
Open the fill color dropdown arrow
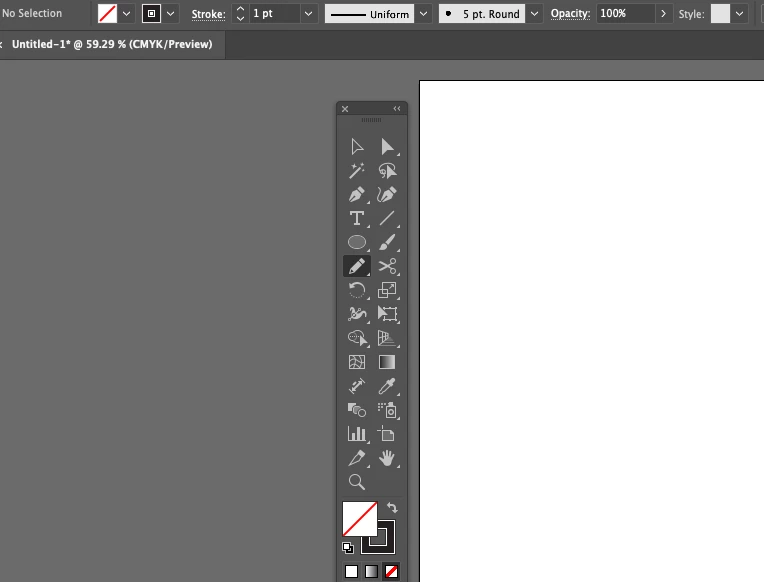(x=126, y=14)
